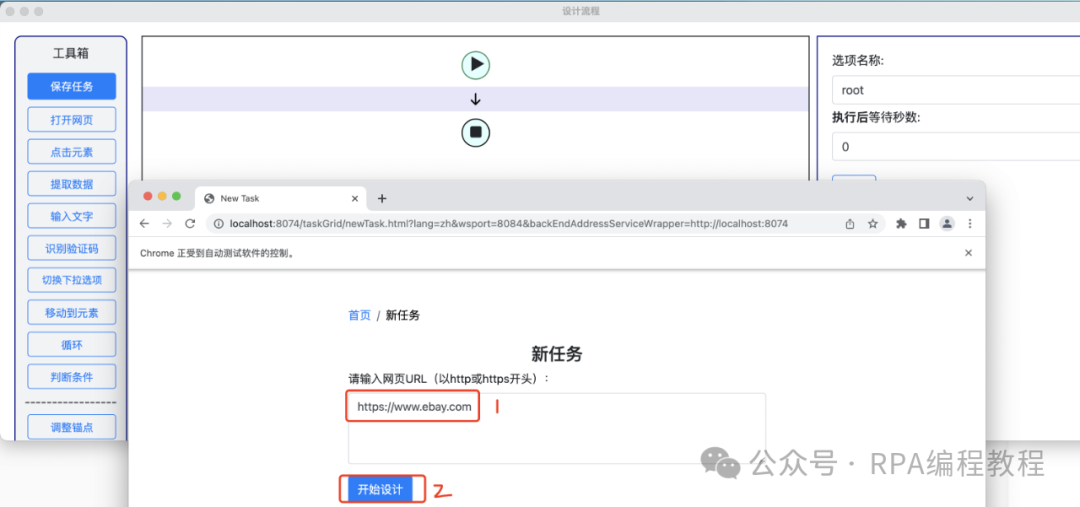This screenshot has width=1080, height=507.
Task: Toggle Chrome side panel icon
Action: tap(924, 223)
